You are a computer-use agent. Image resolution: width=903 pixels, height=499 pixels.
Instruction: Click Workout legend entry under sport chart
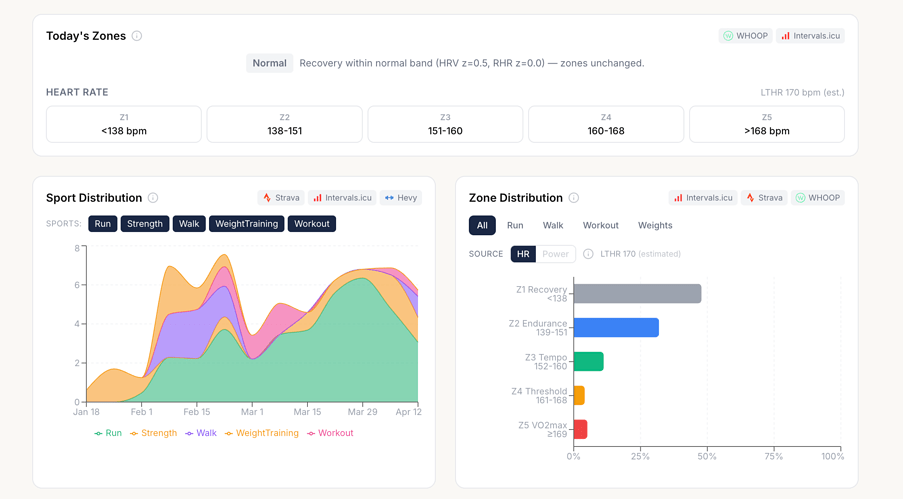click(x=330, y=433)
